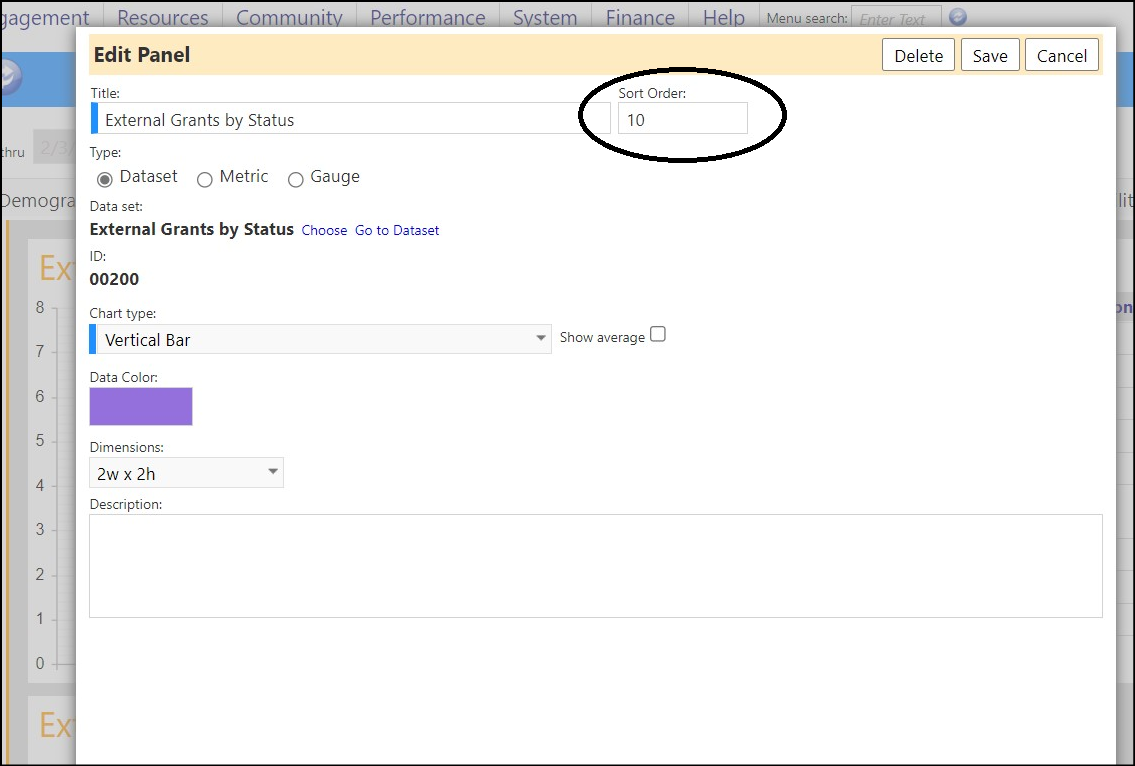The width and height of the screenshot is (1135, 766).
Task: Open the System menu
Action: click(545, 17)
